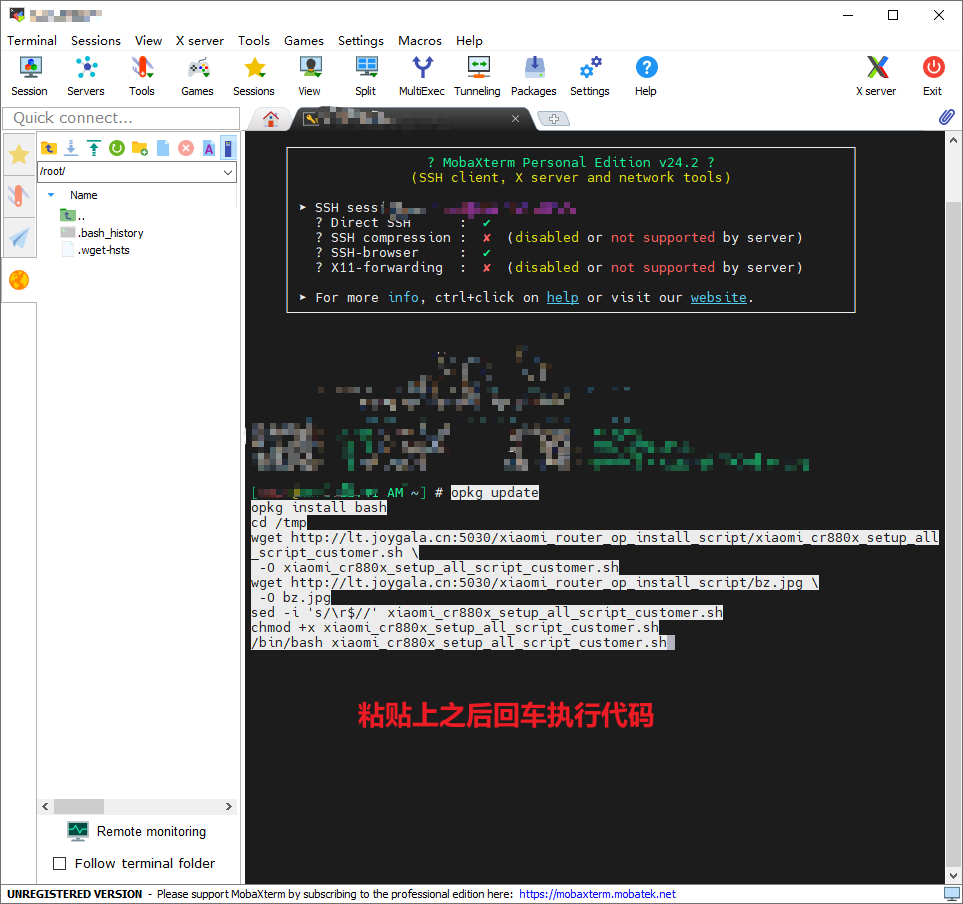Start the X server from the toolbar
This screenshot has width=963, height=904.
876,76
